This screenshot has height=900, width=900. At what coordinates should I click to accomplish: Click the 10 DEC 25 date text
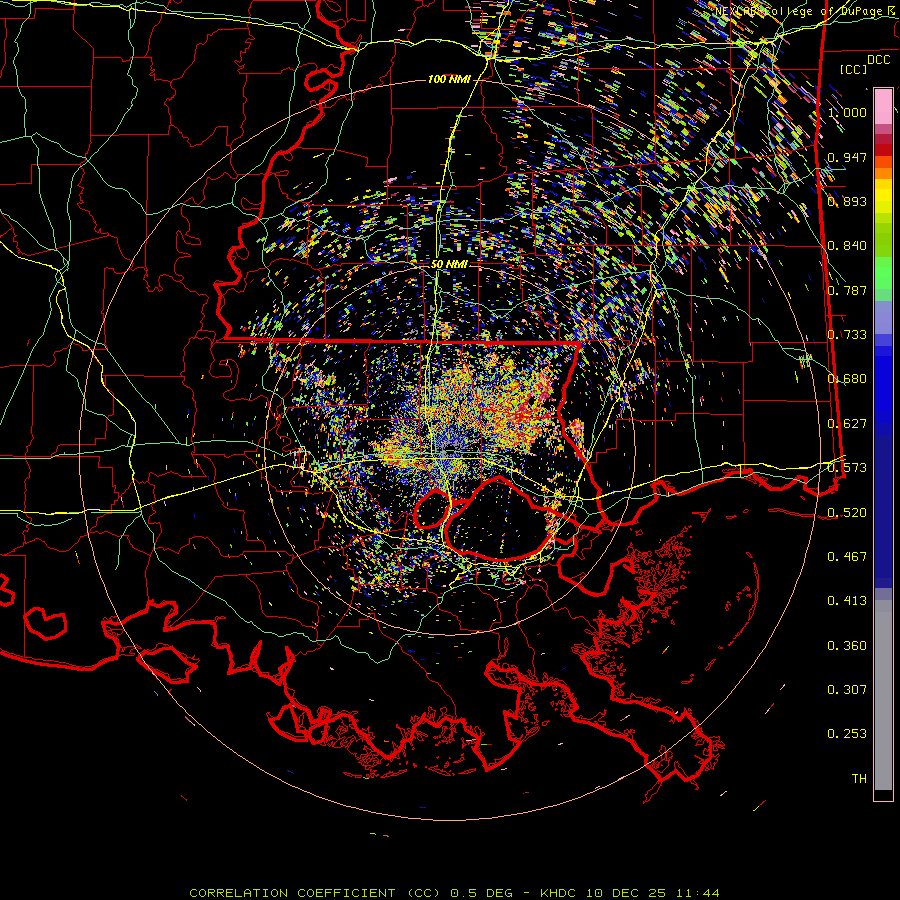coord(626,893)
